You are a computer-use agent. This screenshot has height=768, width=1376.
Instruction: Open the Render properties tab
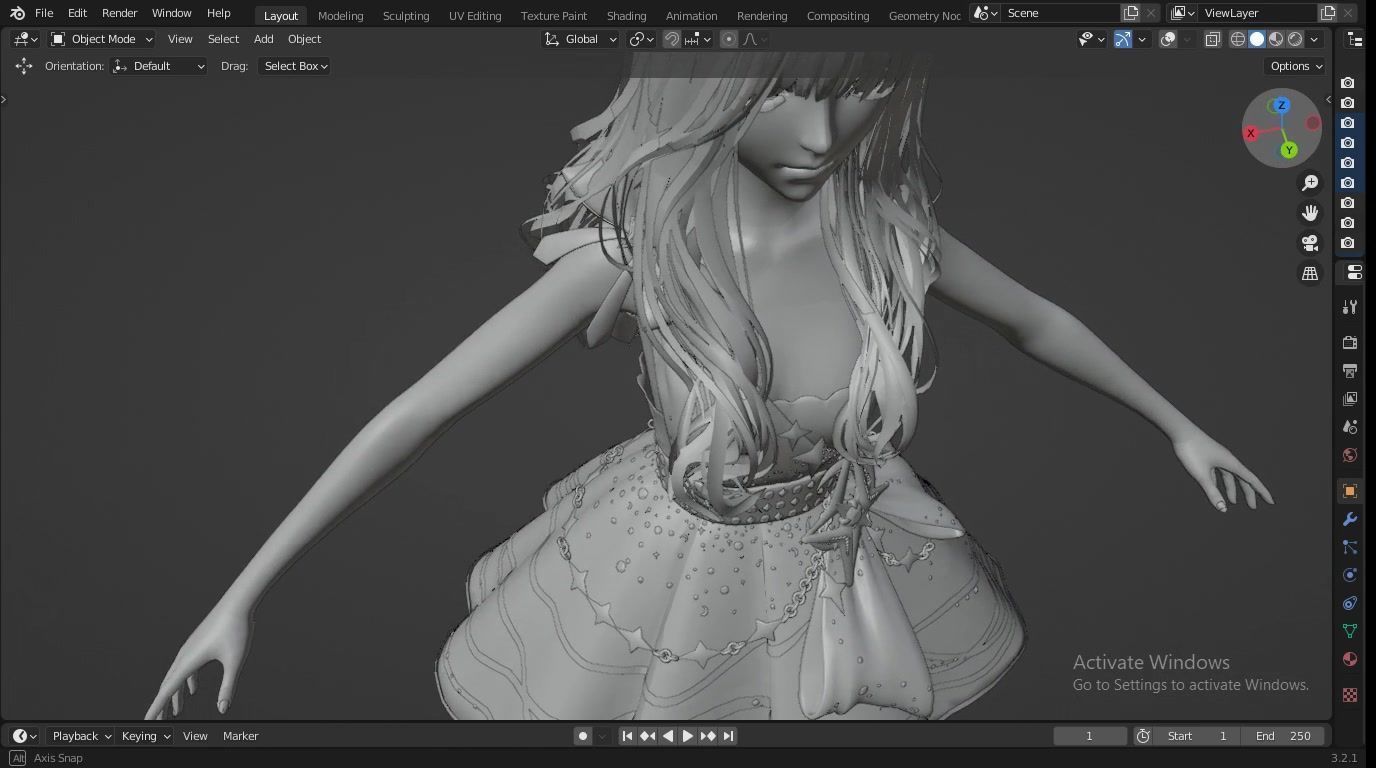(x=1350, y=343)
